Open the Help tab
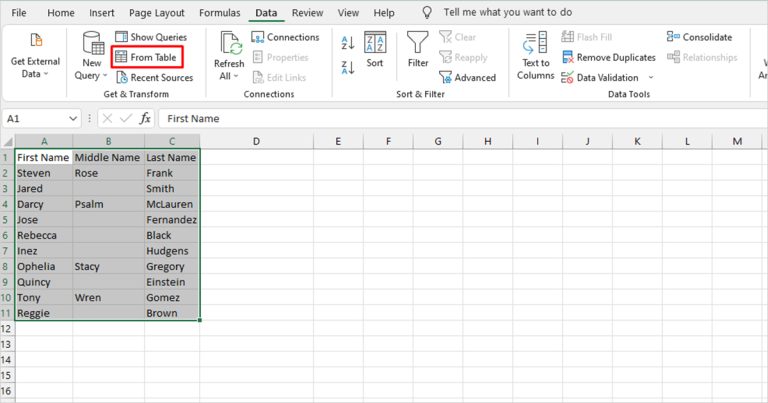The image size is (768, 403). point(384,13)
